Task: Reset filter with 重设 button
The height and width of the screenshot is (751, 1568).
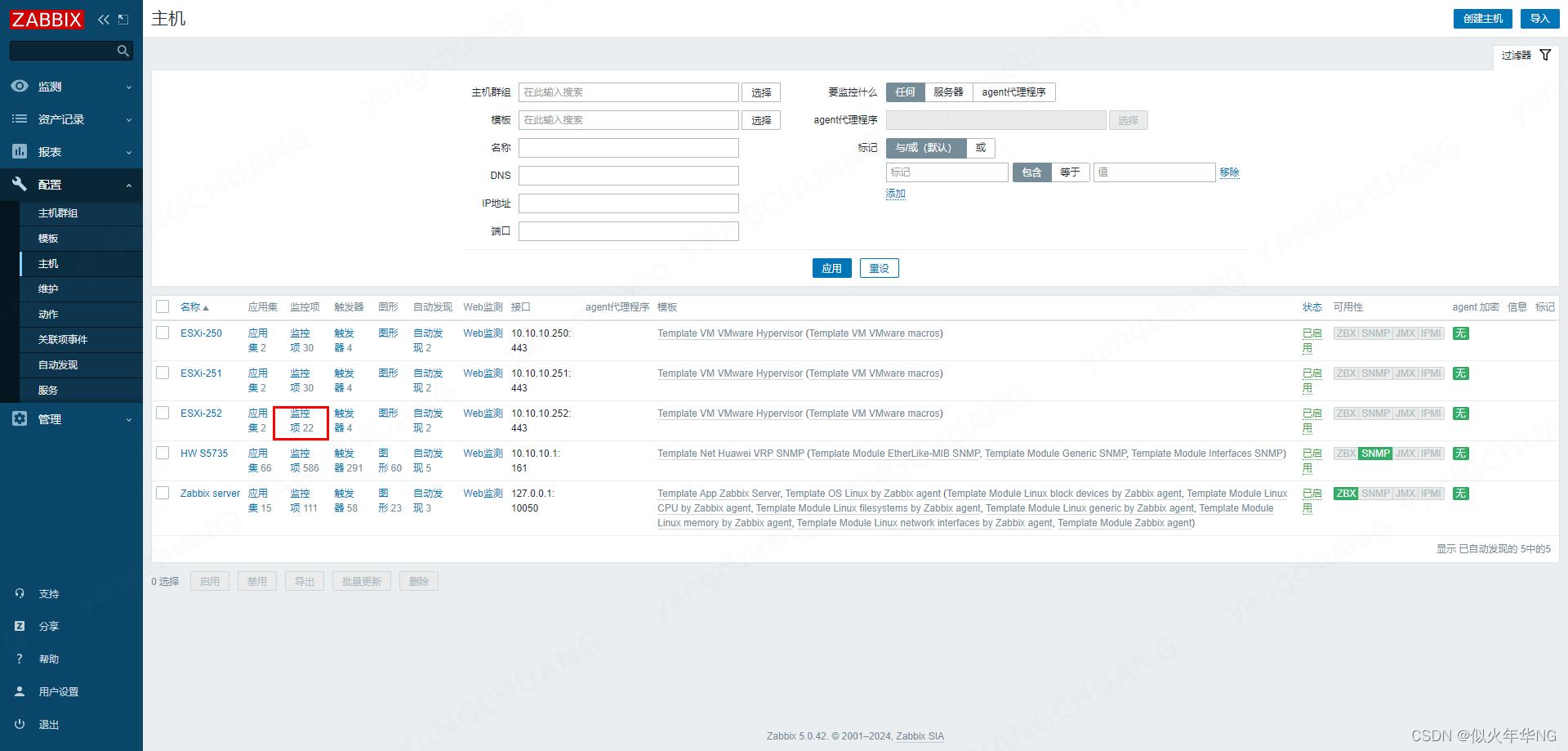Action: point(879,268)
